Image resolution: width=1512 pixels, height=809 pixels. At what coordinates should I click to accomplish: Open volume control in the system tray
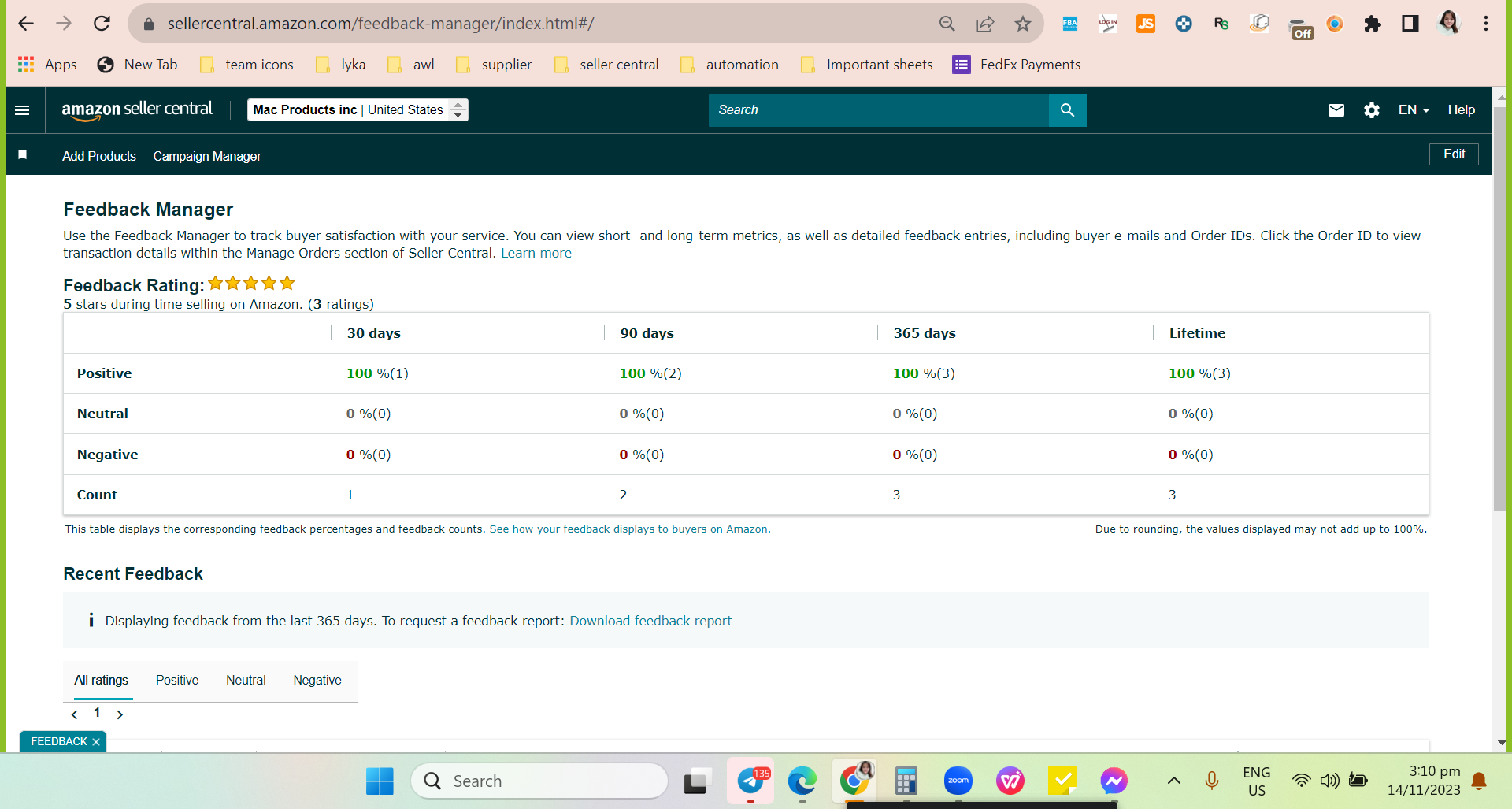(1329, 781)
